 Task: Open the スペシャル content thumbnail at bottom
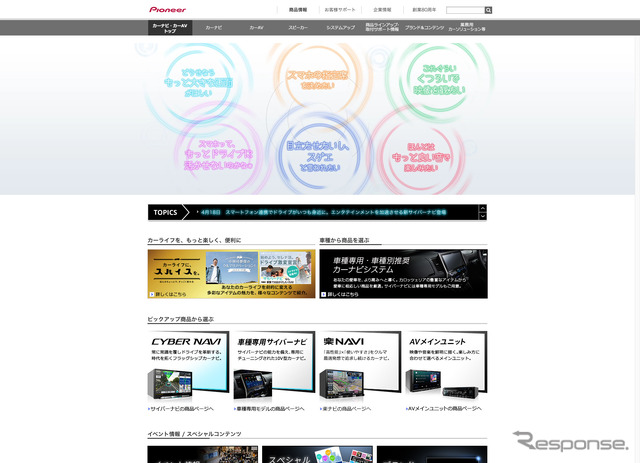(317, 454)
